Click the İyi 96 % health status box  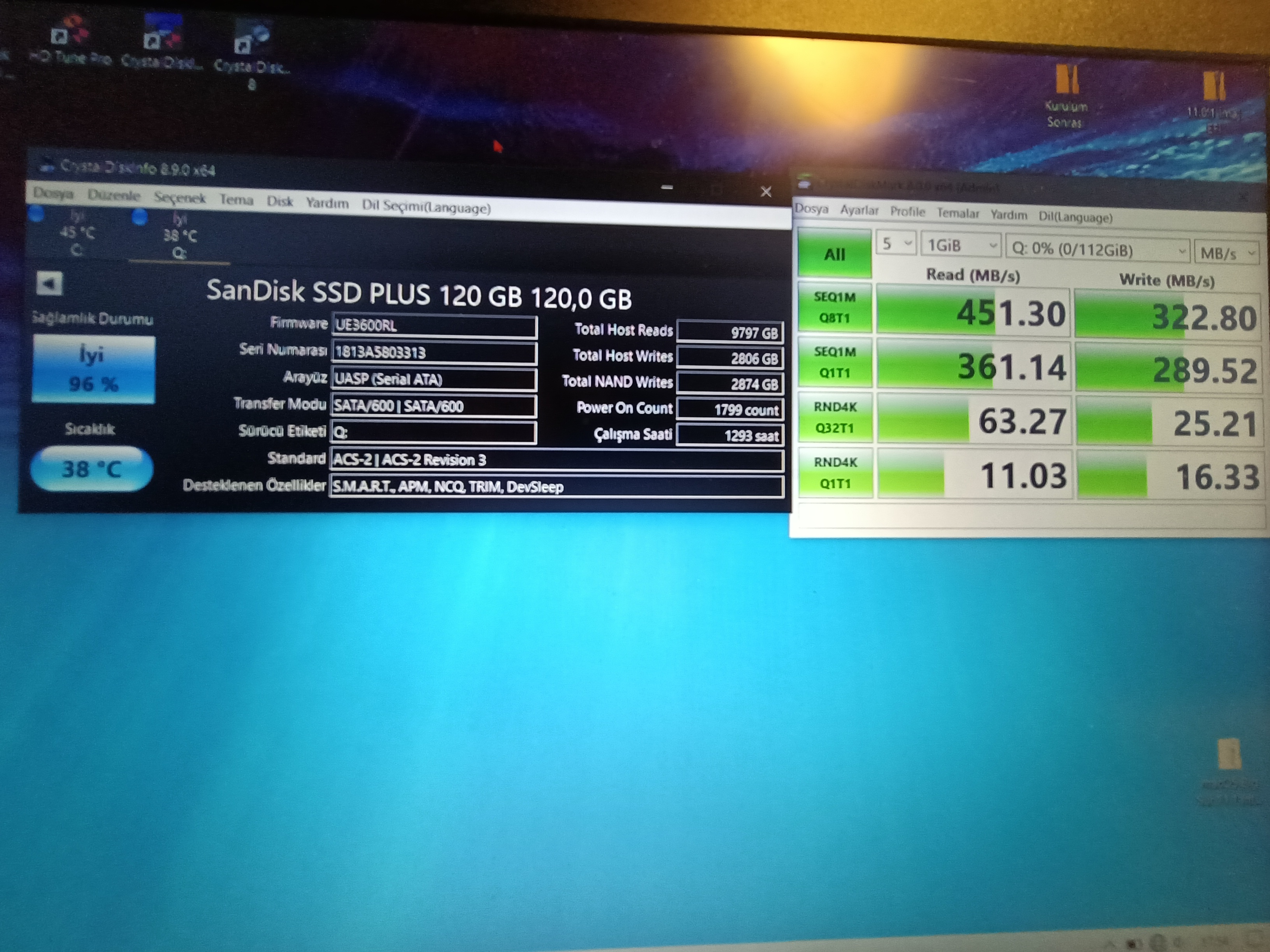point(93,369)
